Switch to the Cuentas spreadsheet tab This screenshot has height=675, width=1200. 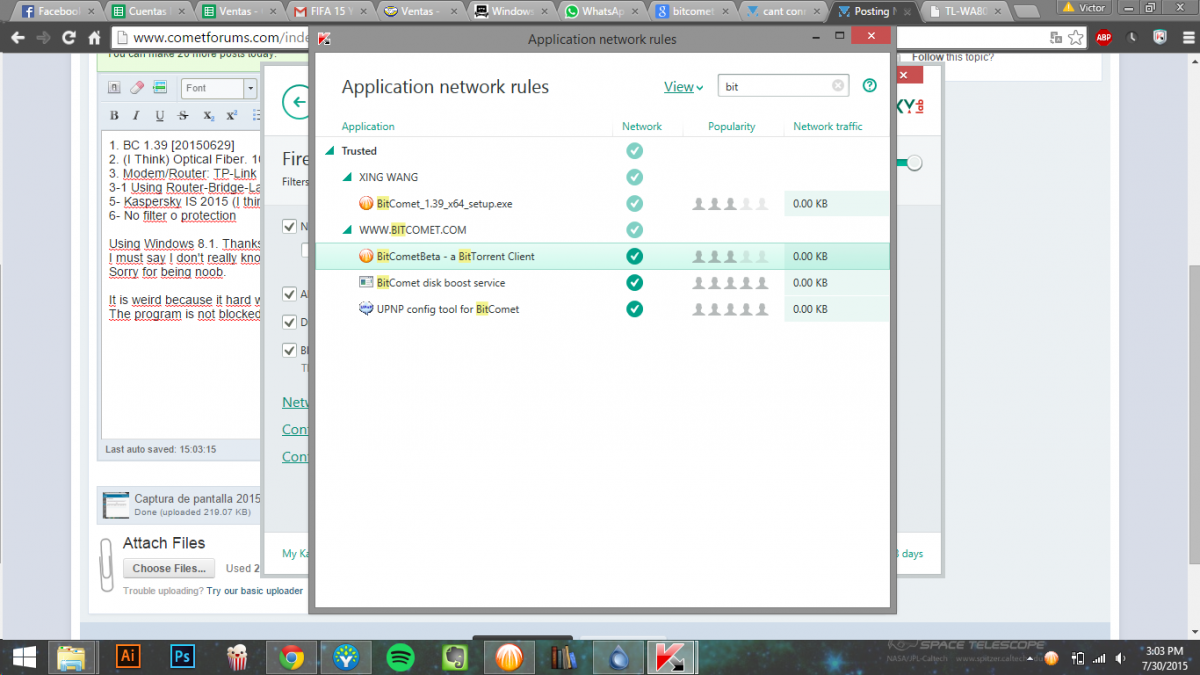pyautogui.click(x=149, y=11)
